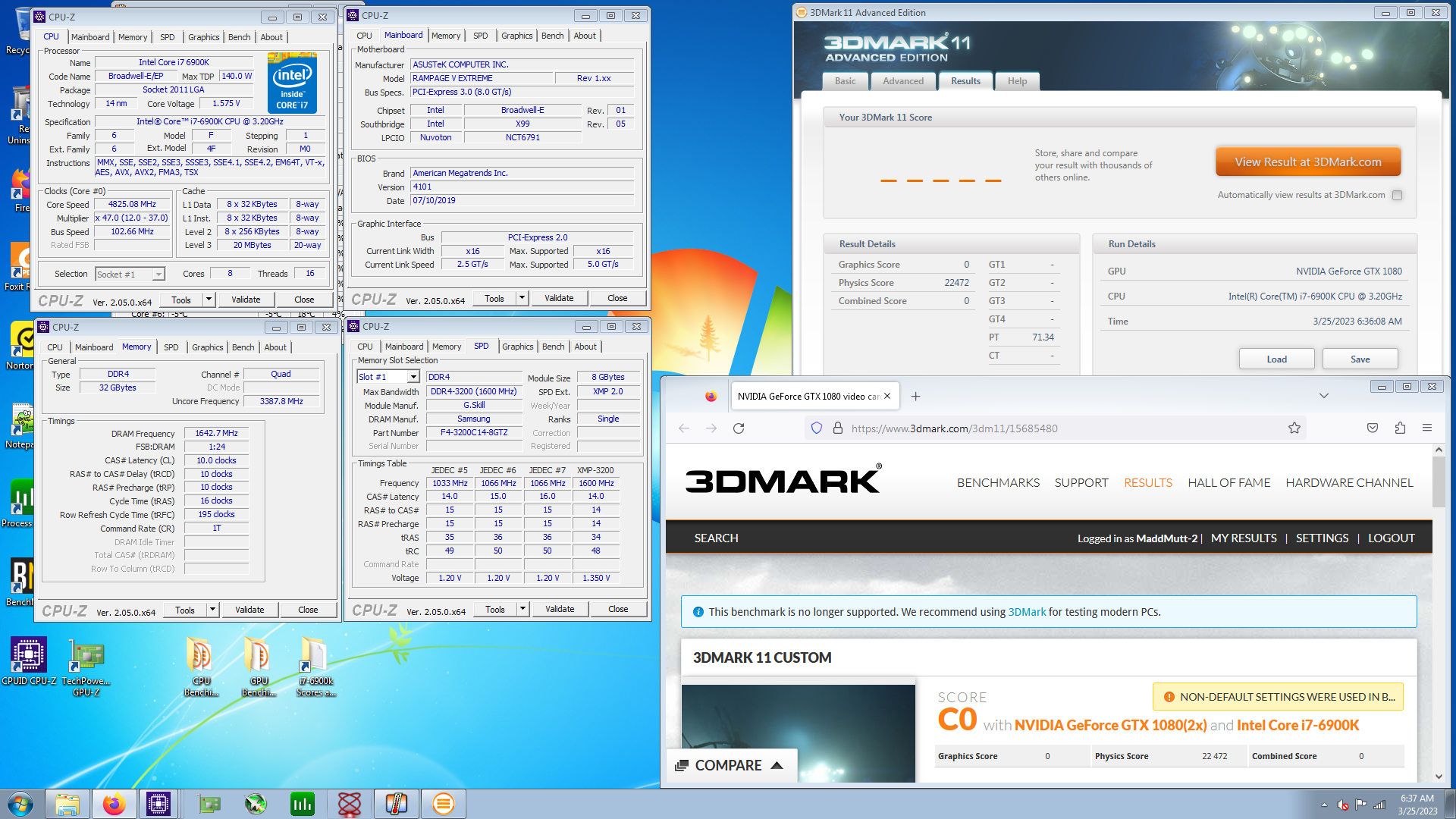Open new Firefox tab with plus
Screen dimensions: 1456x819
coord(915,397)
